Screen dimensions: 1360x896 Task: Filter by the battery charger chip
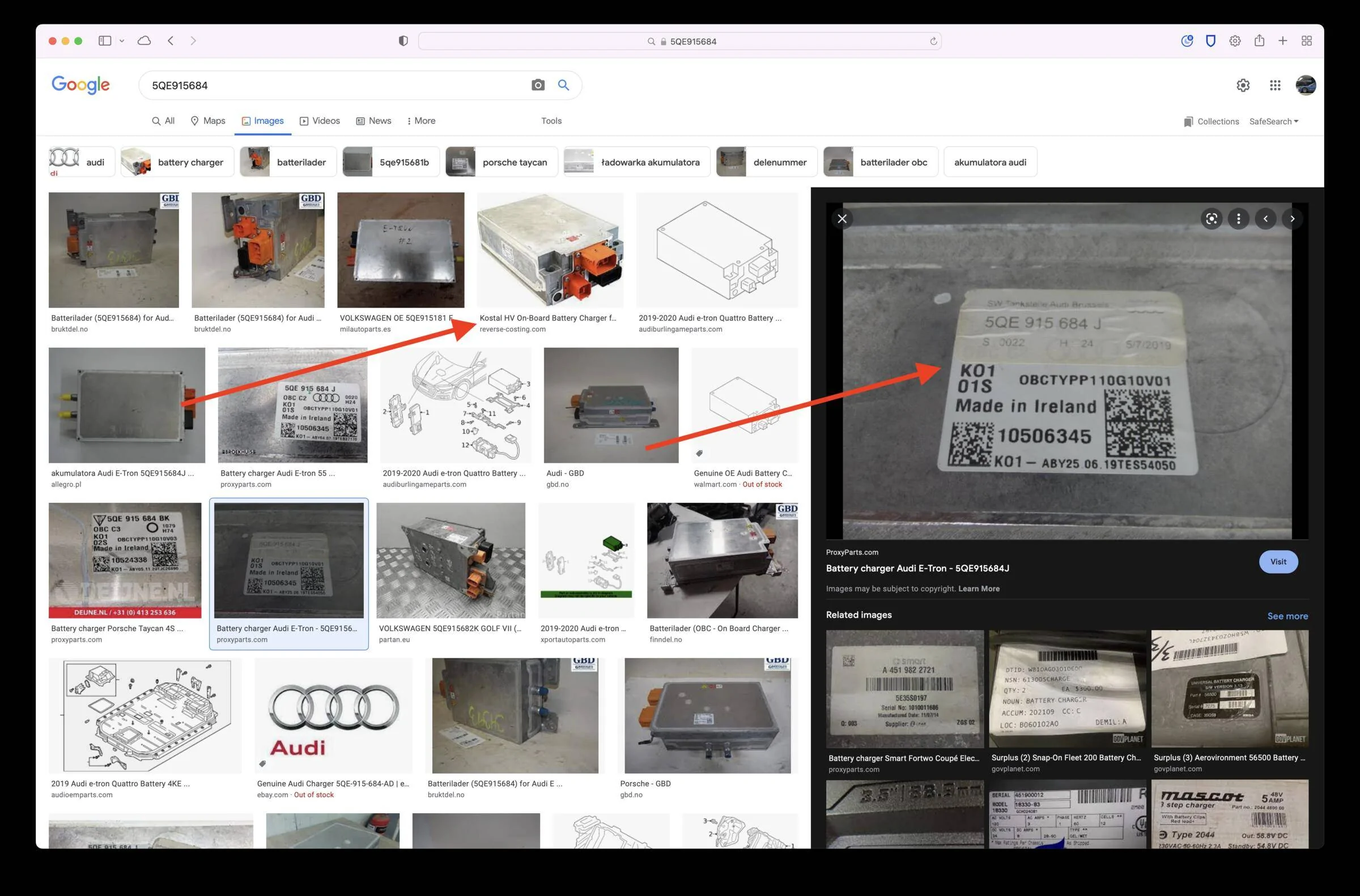click(177, 162)
